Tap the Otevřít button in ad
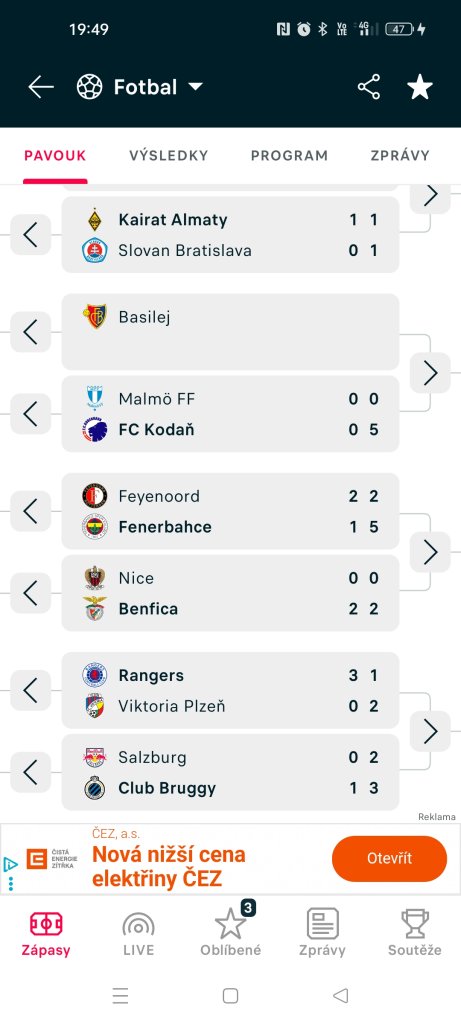The height and width of the screenshot is (1024, 461). (390, 859)
